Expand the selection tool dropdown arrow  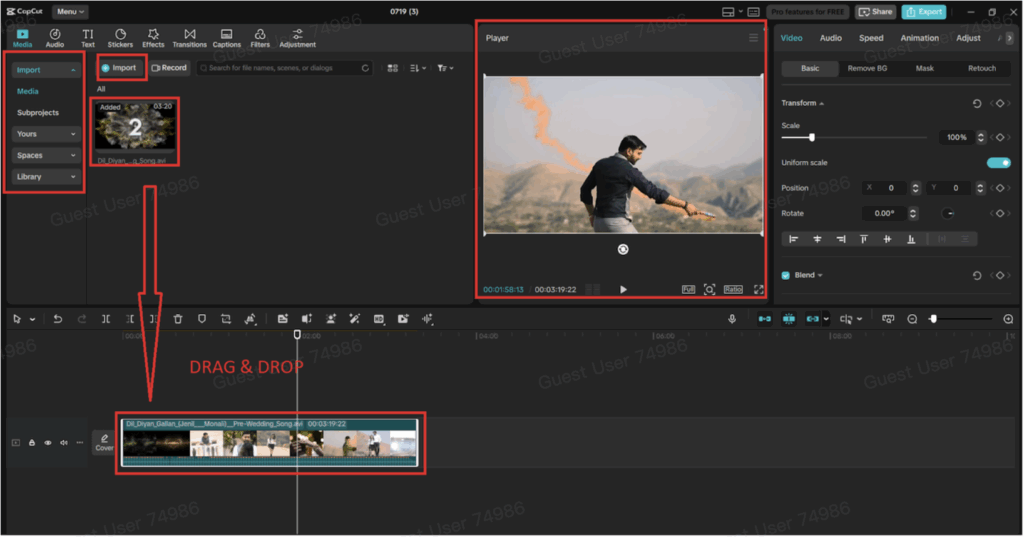pos(32,319)
